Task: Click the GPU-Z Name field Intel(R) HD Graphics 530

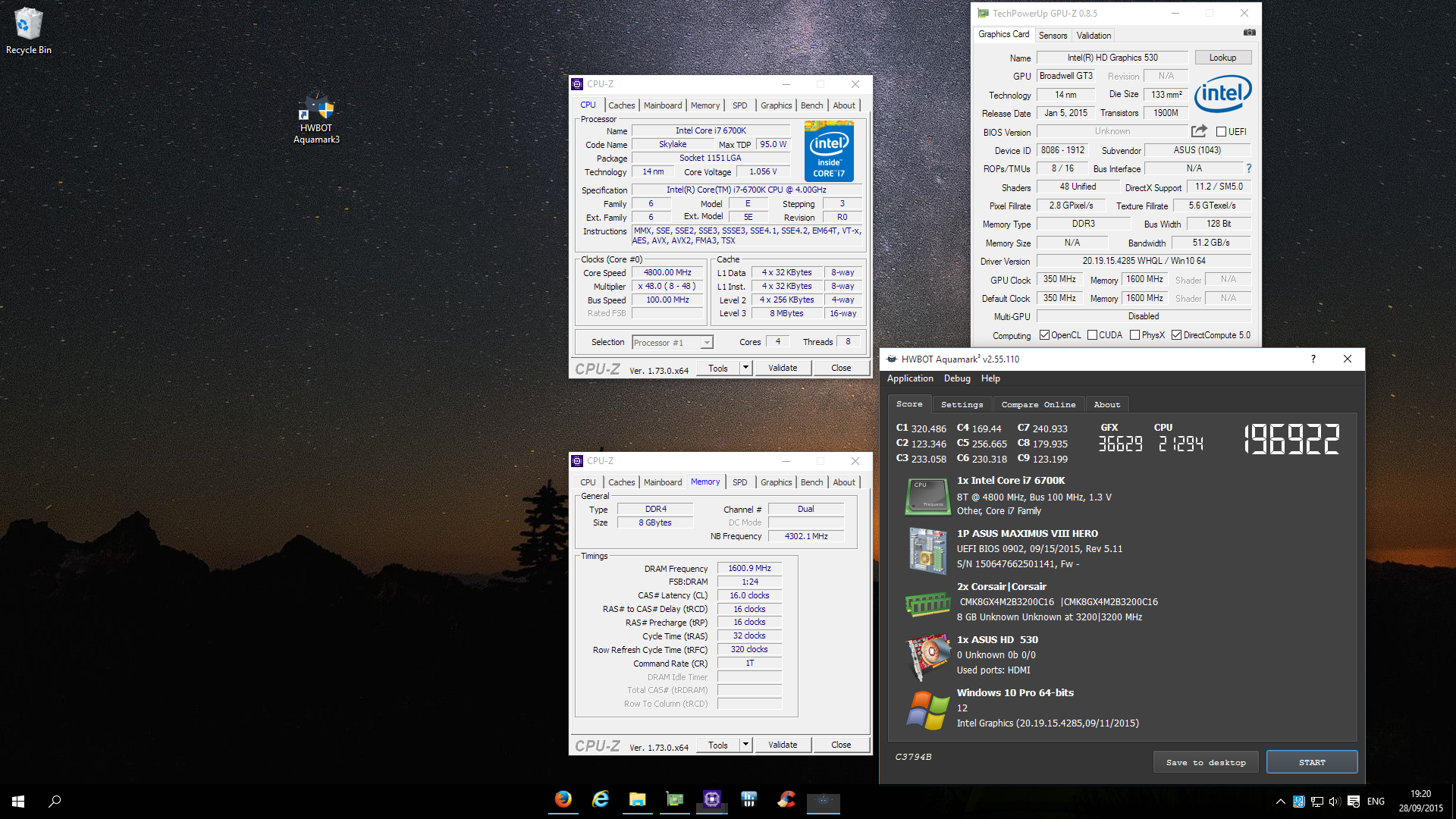Action: pyautogui.click(x=1112, y=58)
